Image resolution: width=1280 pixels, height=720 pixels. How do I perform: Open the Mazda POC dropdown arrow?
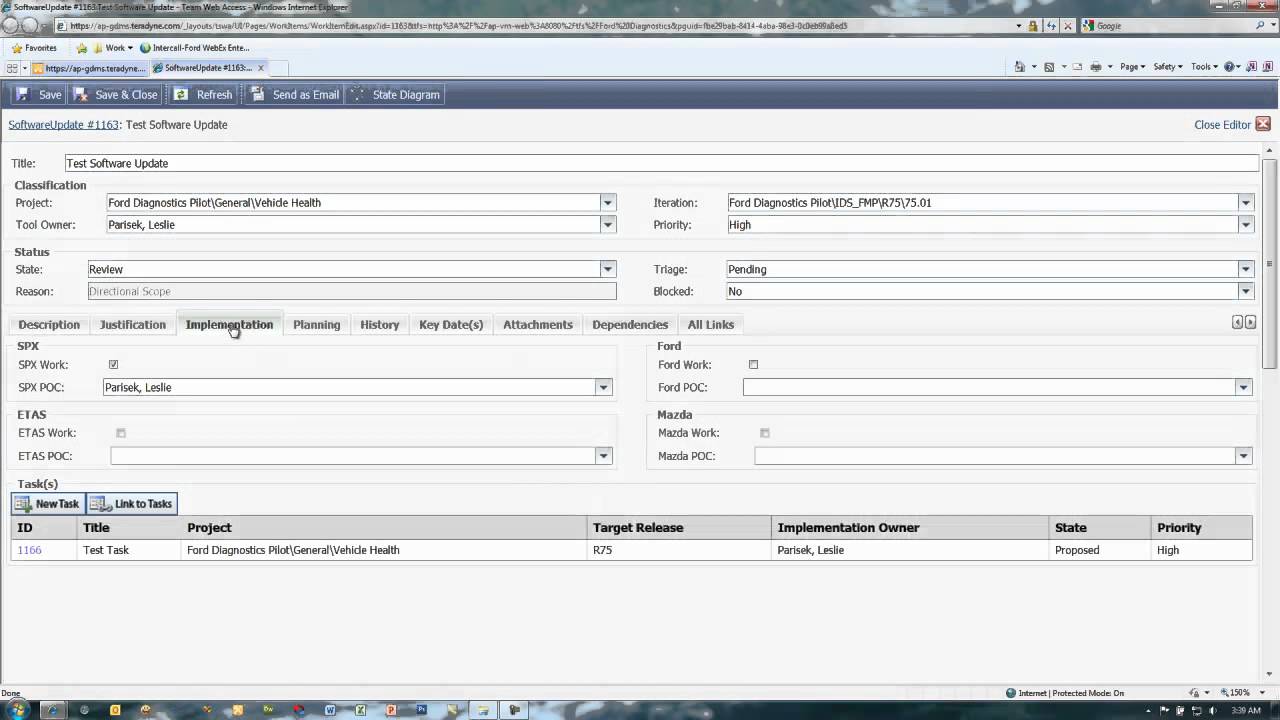point(1243,456)
